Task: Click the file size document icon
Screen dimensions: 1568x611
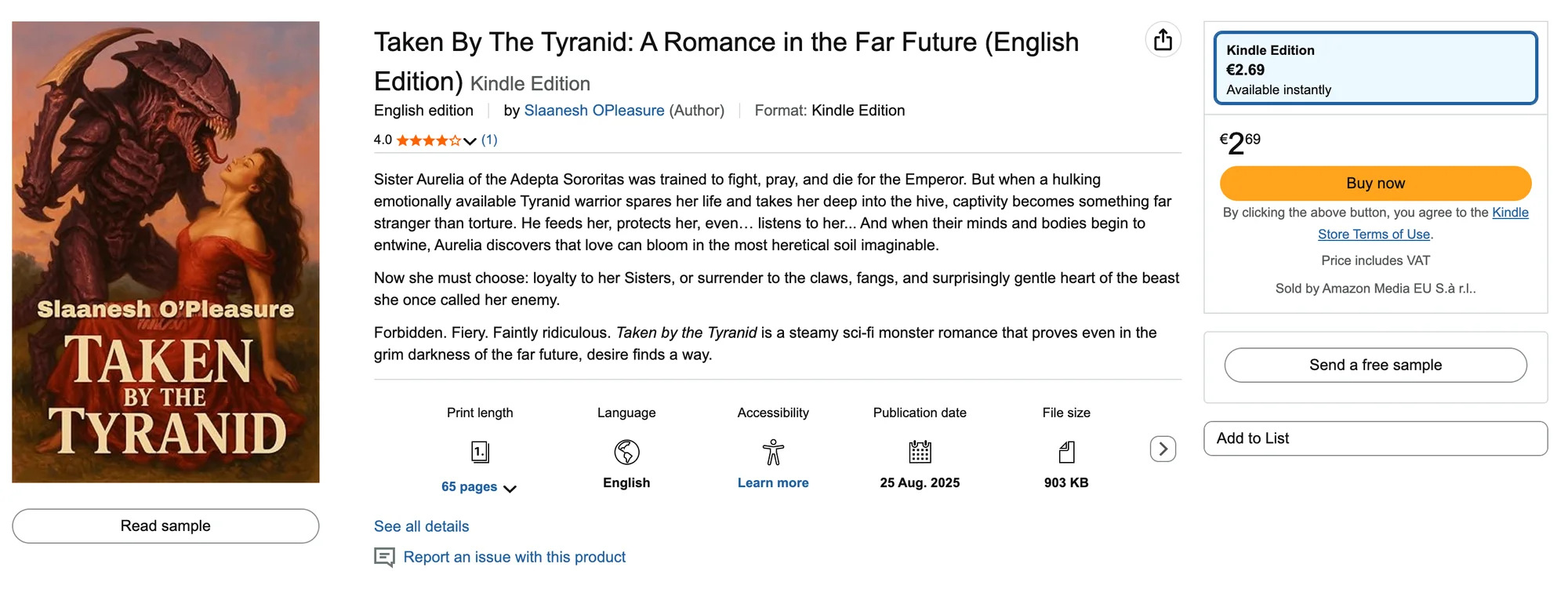Action: (1065, 452)
